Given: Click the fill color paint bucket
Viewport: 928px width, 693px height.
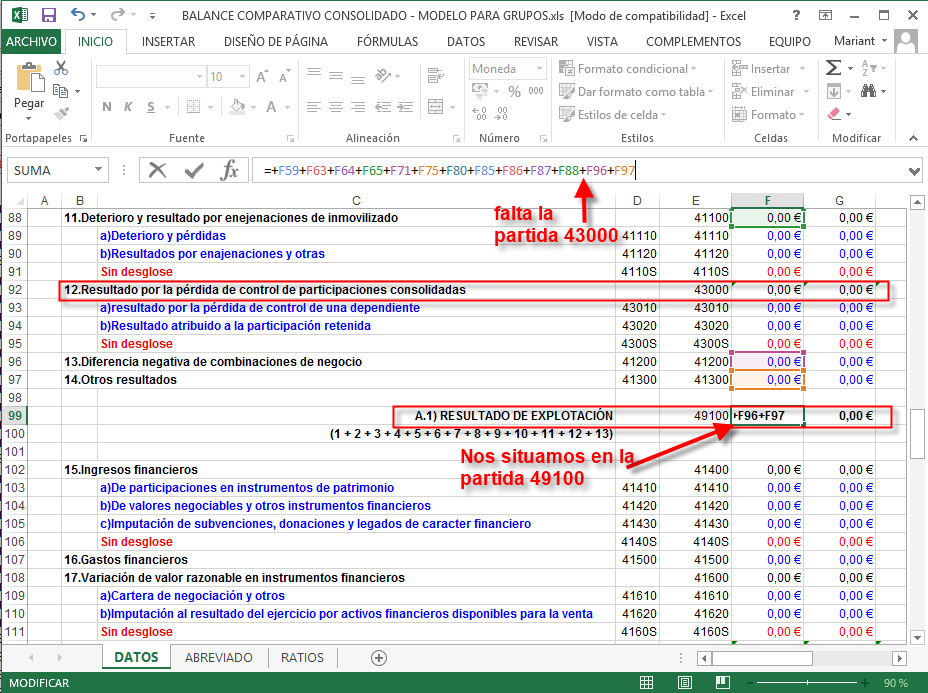Looking at the screenshot, I should point(237,107).
